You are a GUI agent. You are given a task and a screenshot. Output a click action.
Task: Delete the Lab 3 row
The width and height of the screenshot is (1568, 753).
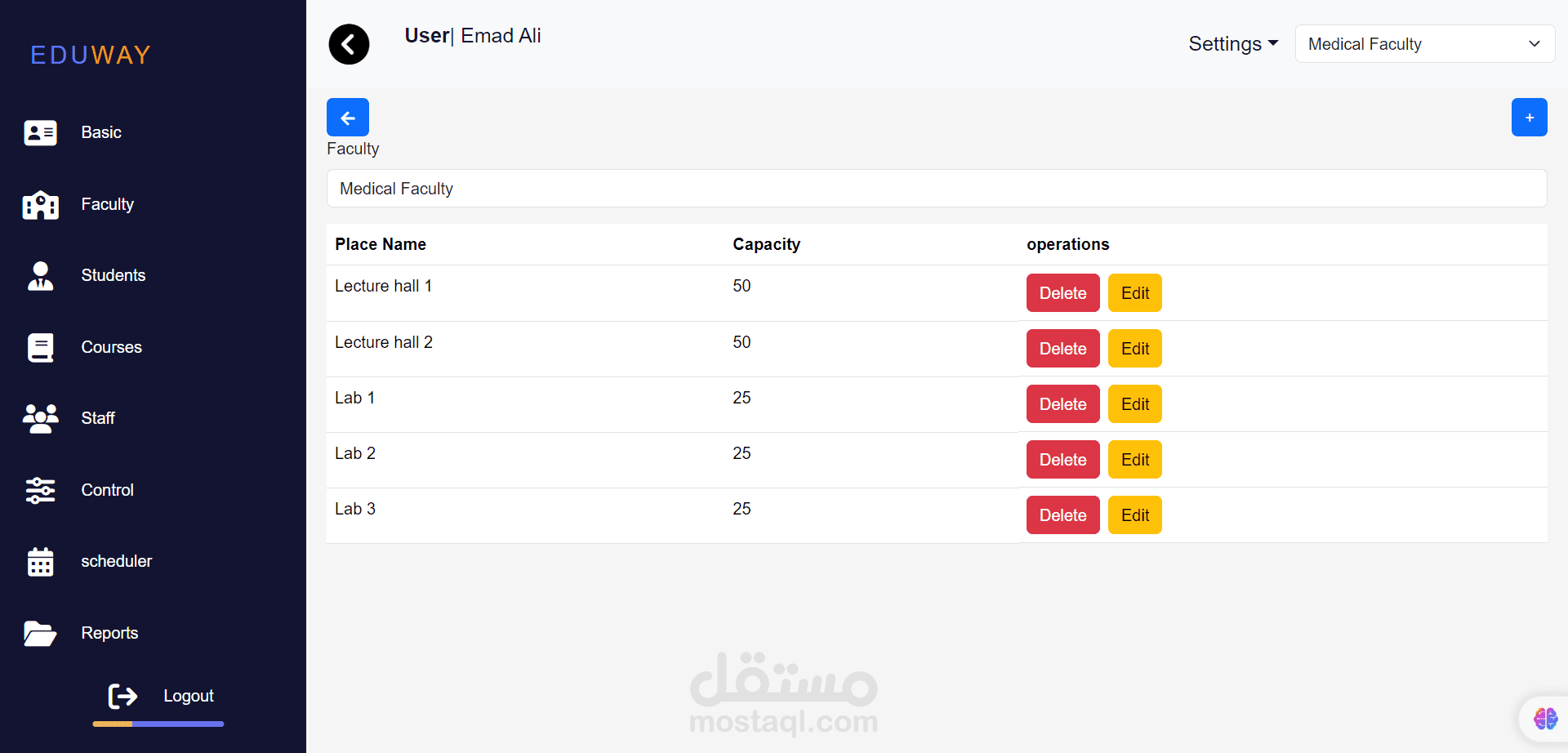pyautogui.click(x=1062, y=515)
